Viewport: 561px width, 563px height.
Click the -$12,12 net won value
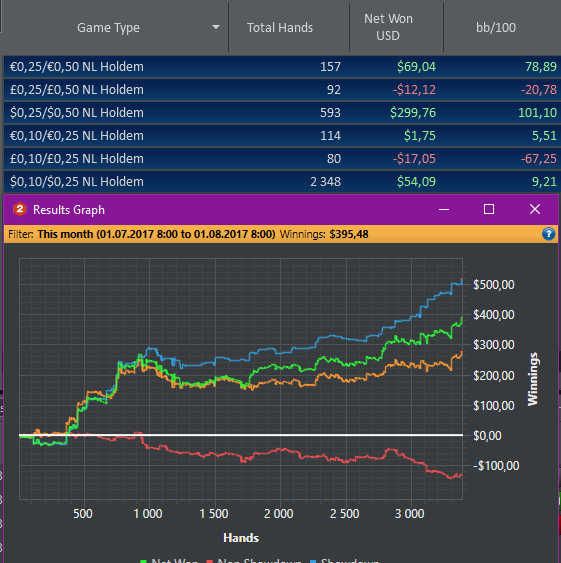tap(414, 90)
